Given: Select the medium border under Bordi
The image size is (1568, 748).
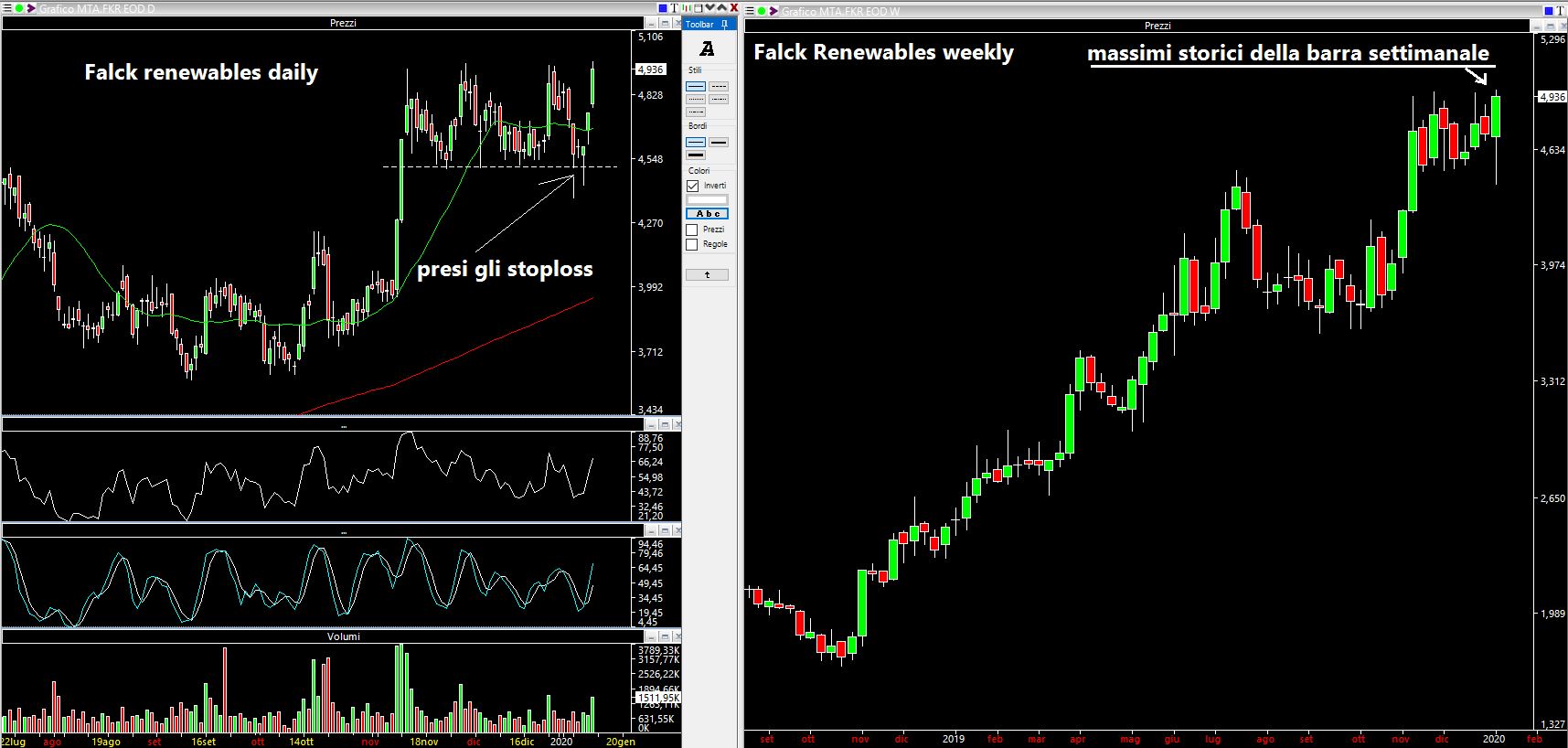Looking at the screenshot, I should (719, 142).
